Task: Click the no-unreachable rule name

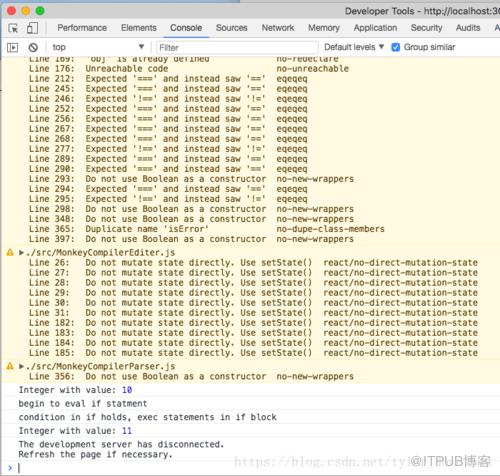Action: click(313, 69)
